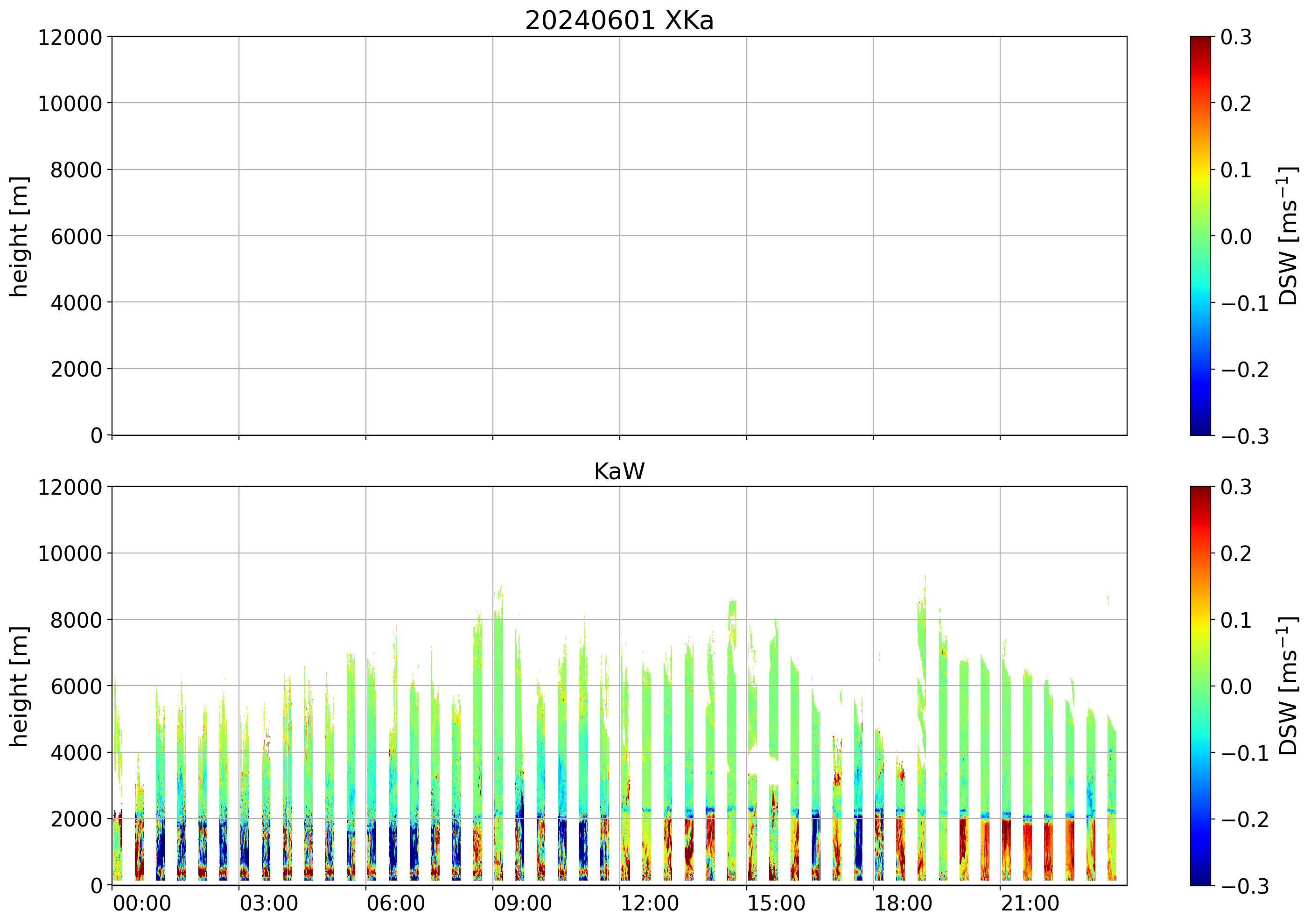Click the 06:00 time axis label

point(395,904)
